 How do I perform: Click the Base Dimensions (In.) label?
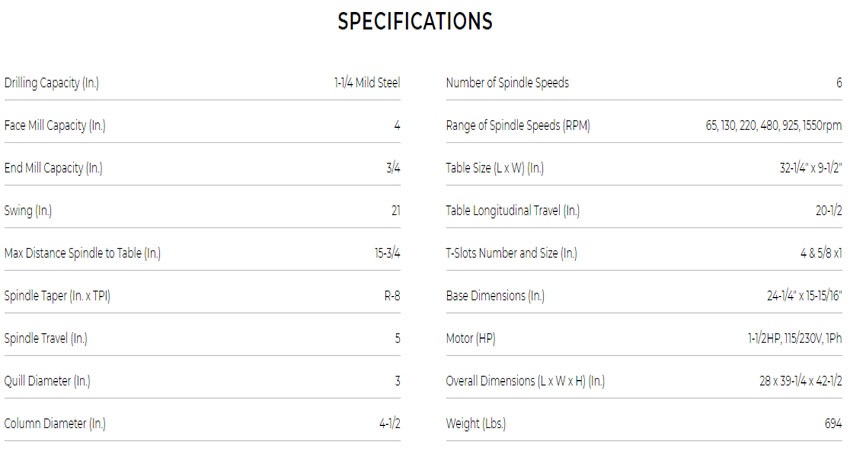pyautogui.click(x=495, y=296)
